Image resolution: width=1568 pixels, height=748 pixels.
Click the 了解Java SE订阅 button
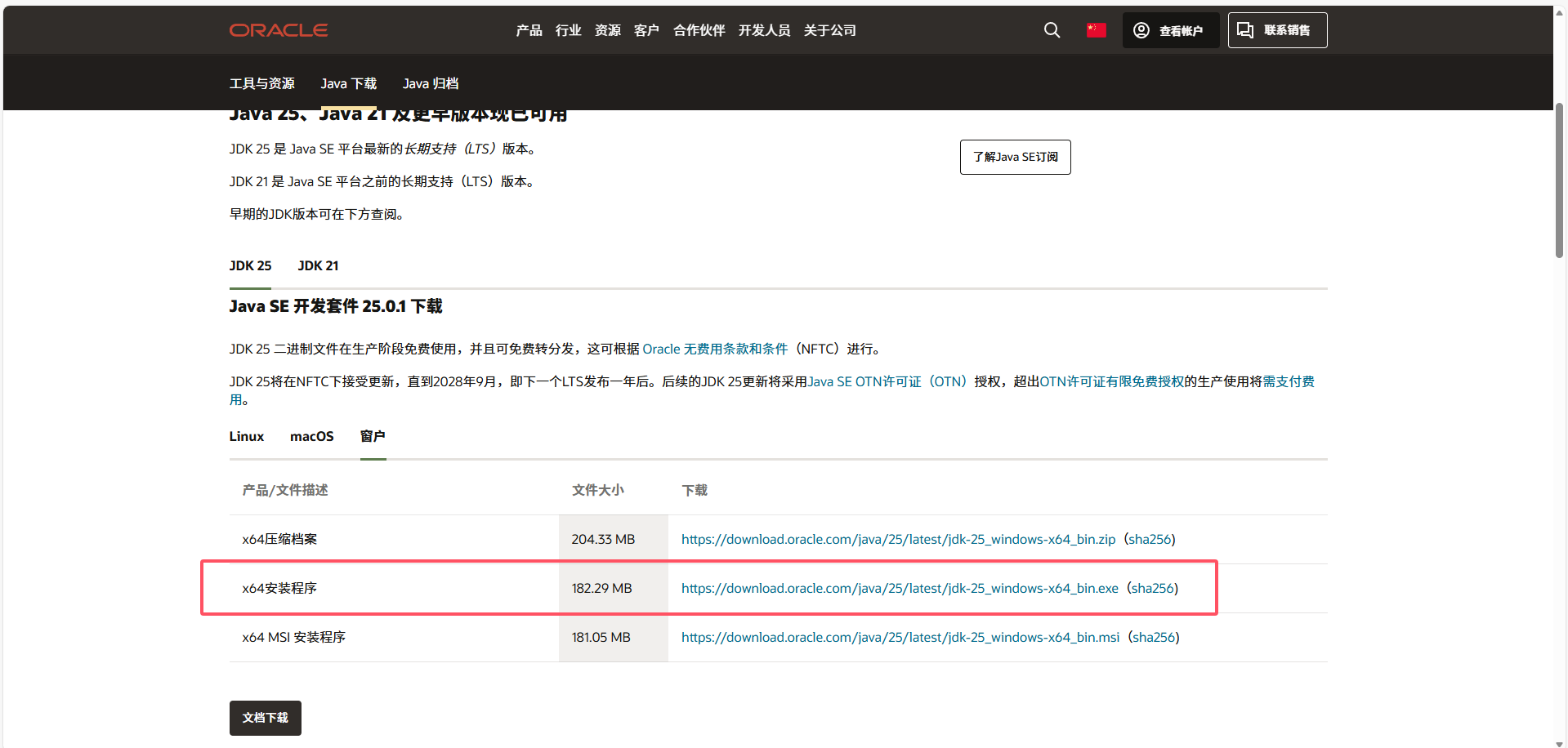click(x=1015, y=157)
